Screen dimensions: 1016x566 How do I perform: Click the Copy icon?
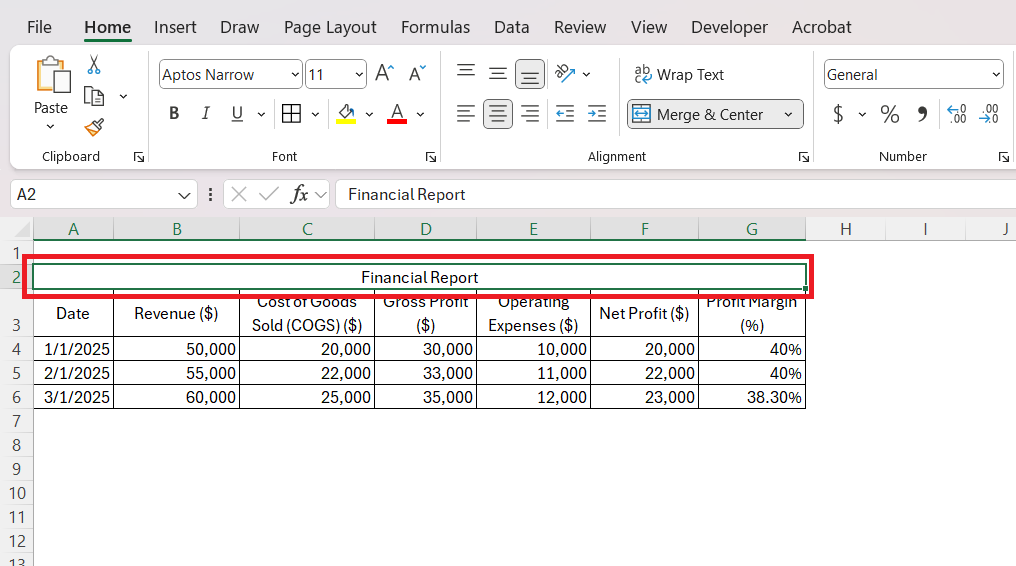click(94, 96)
